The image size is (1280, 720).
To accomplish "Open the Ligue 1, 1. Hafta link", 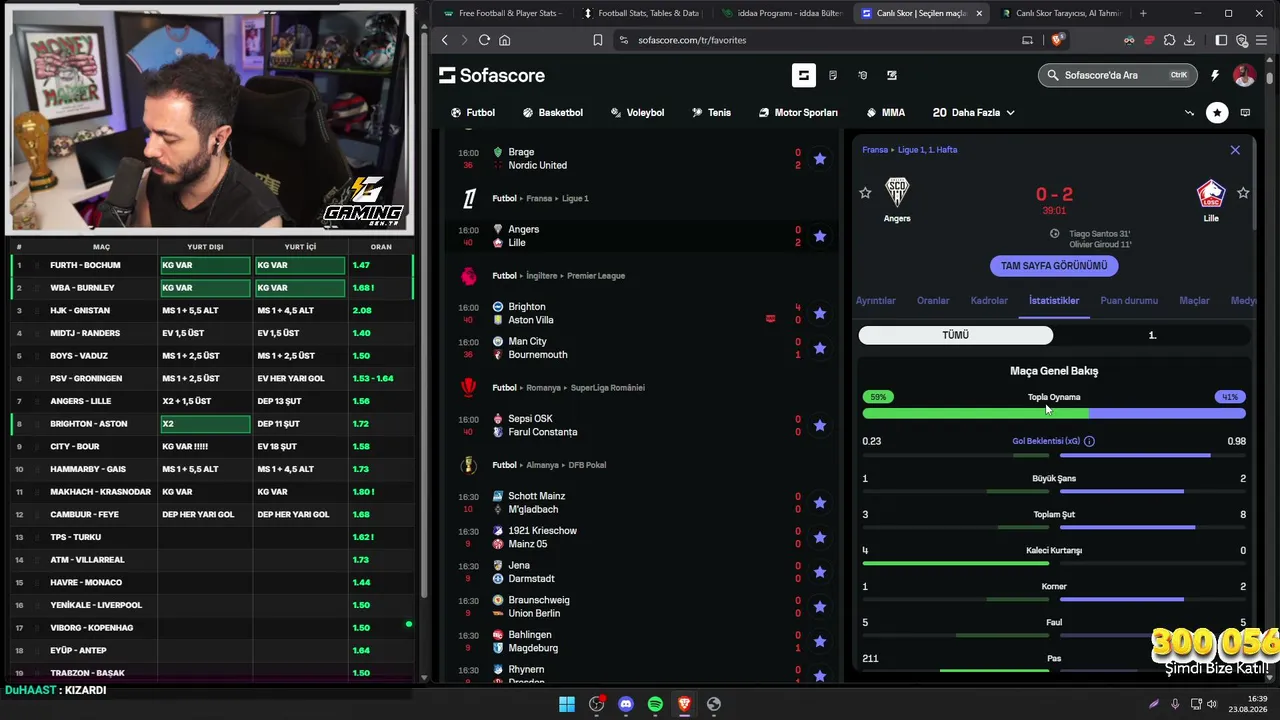I will [x=928, y=150].
